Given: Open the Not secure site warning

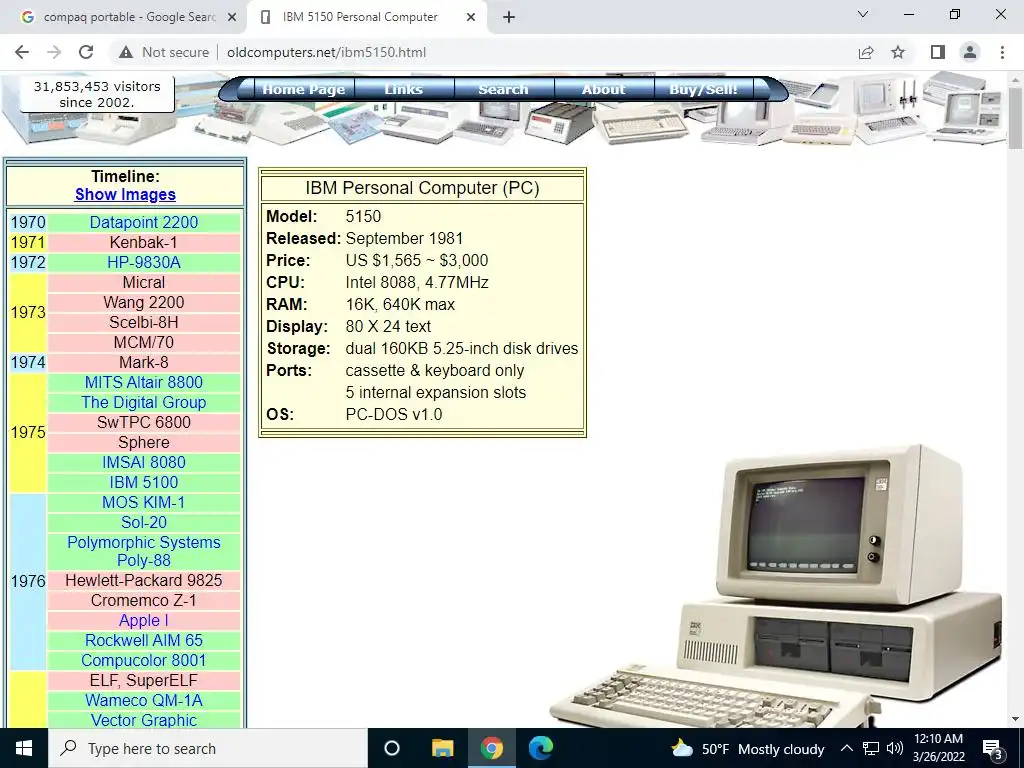Looking at the screenshot, I should (164, 52).
